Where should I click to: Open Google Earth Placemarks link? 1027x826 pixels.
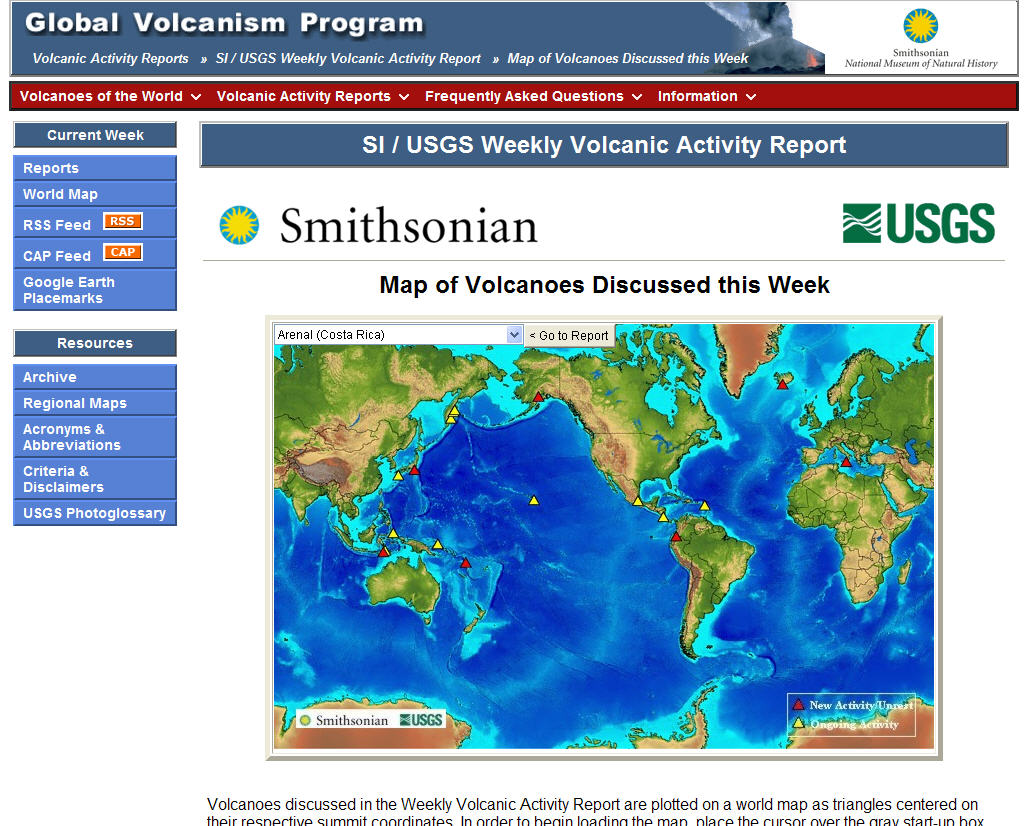(x=95, y=290)
